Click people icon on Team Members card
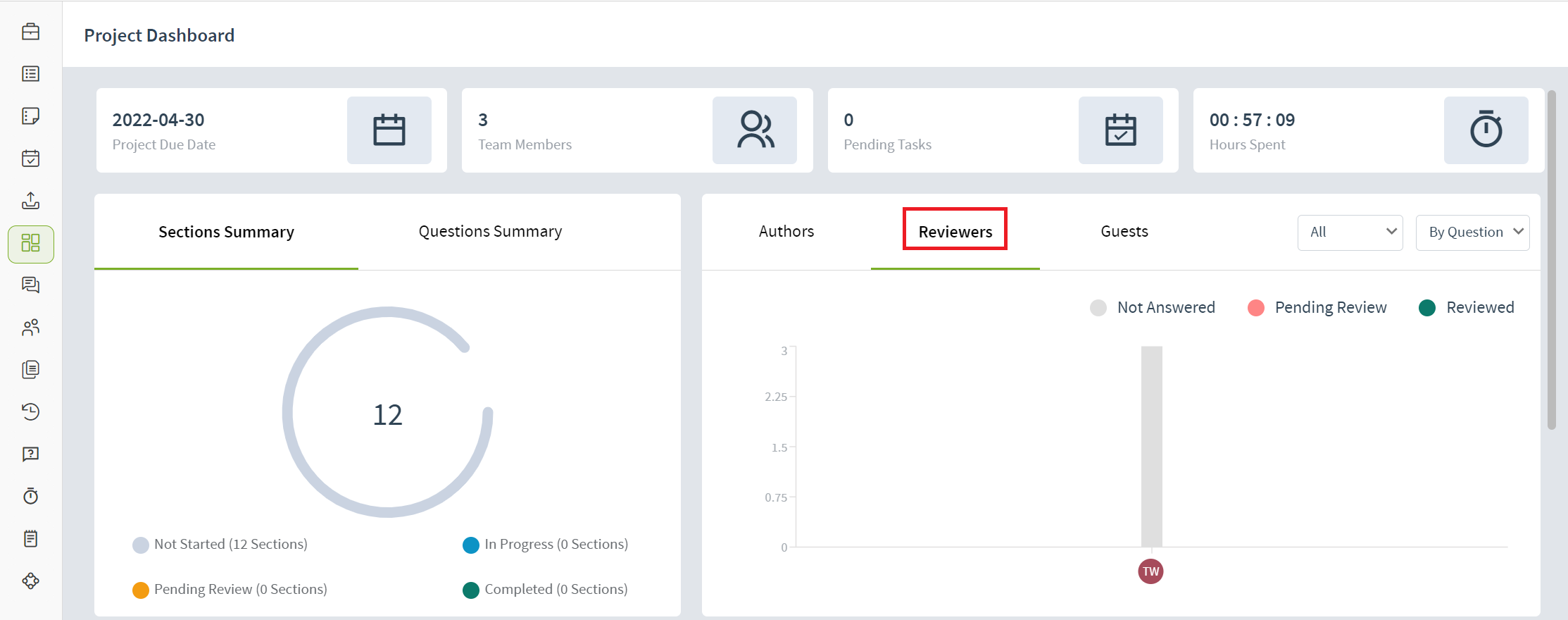The height and width of the screenshot is (620, 1568). click(x=755, y=130)
